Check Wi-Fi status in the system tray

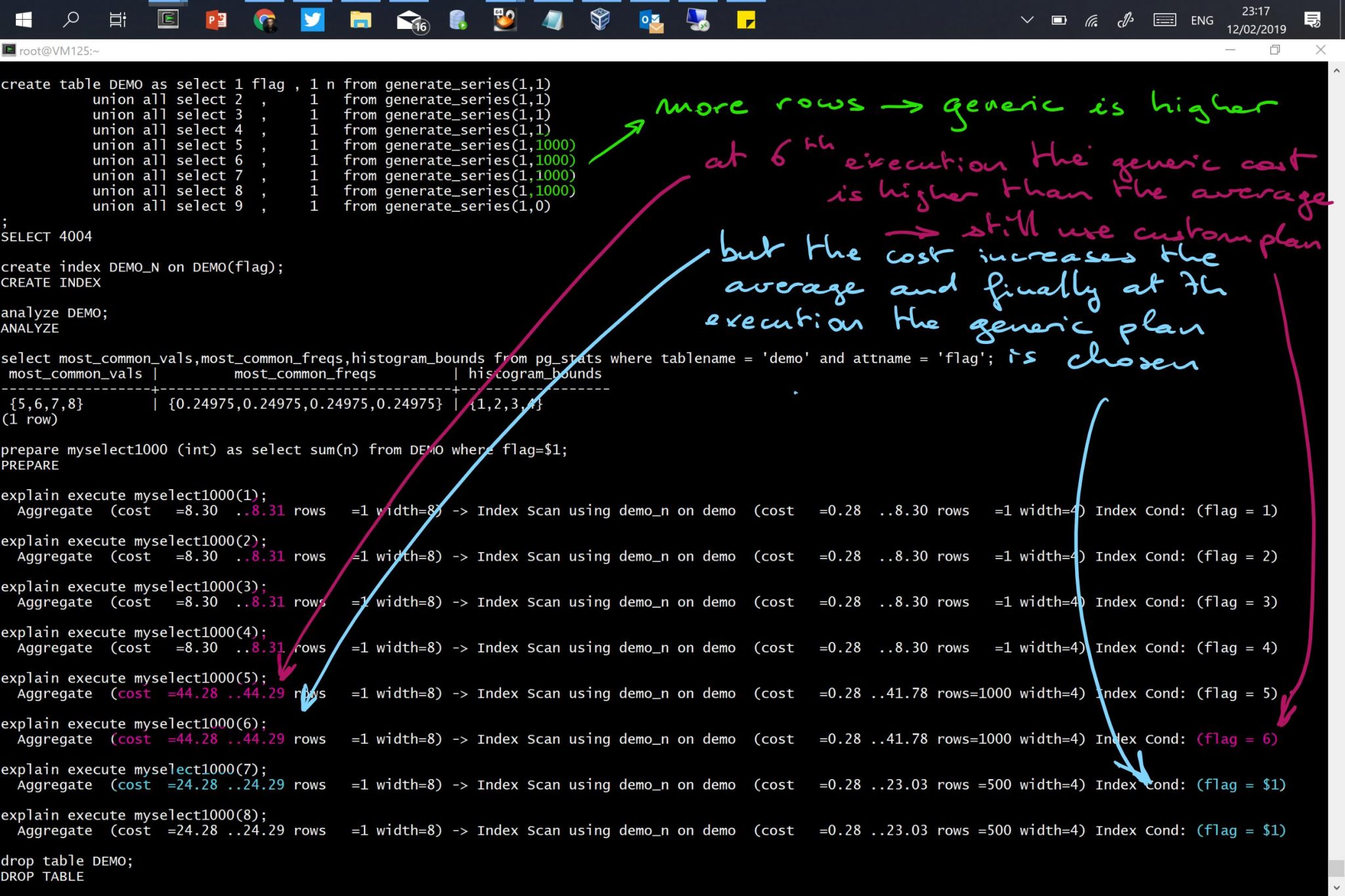pos(1092,20)
